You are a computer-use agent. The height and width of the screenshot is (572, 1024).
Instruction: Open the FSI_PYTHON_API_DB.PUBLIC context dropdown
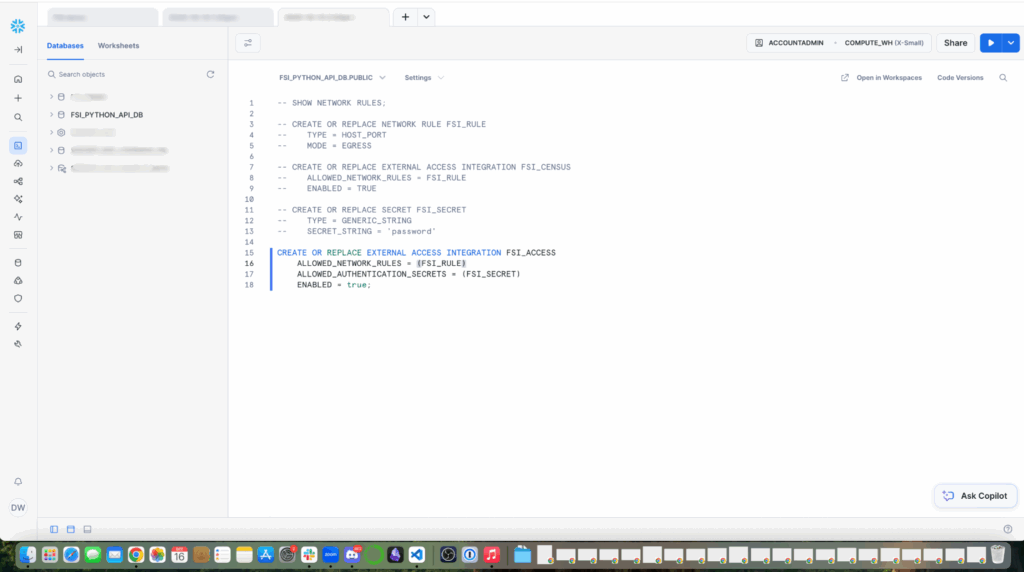click(332, 78)
